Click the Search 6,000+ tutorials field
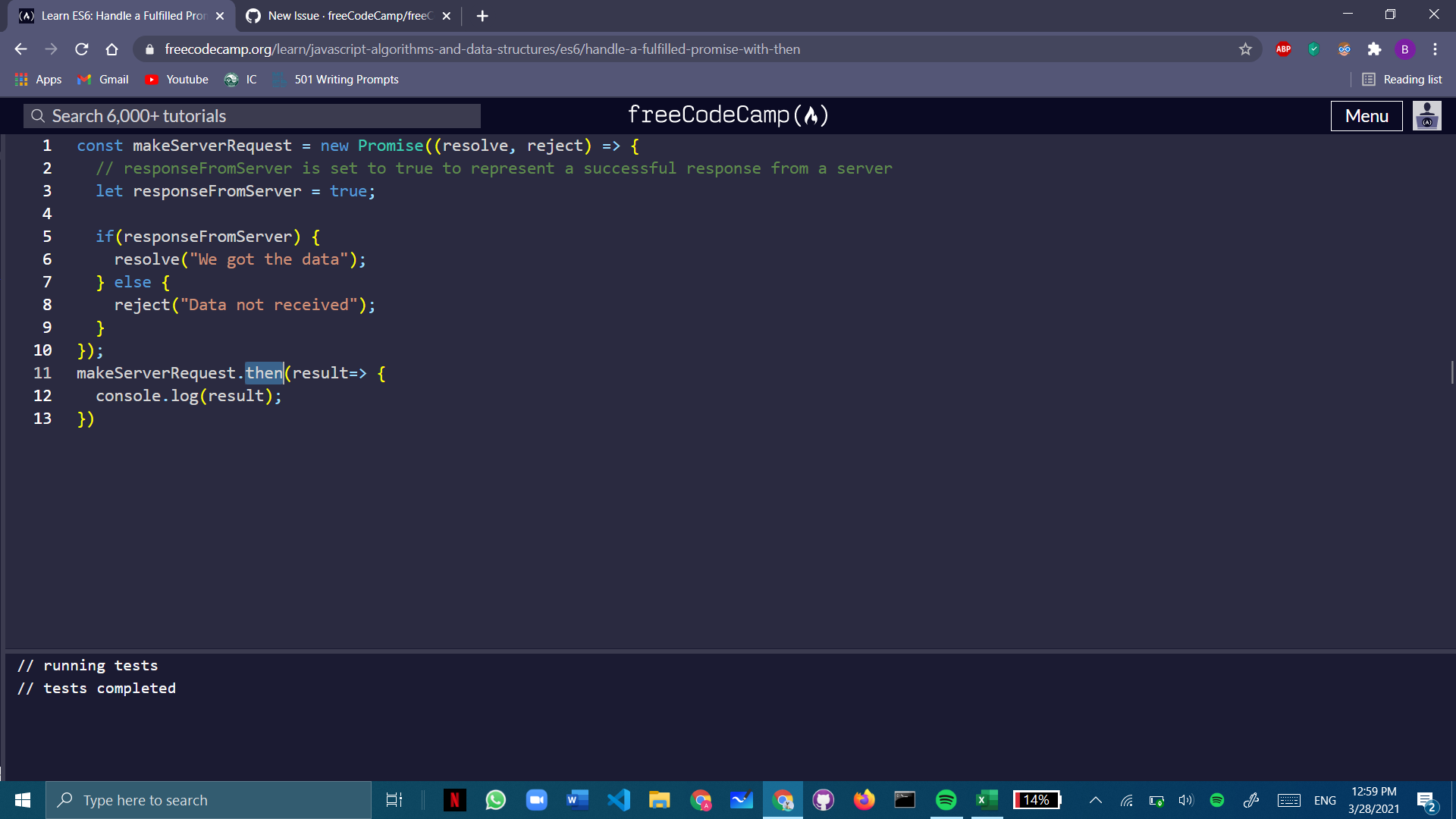 tap(250, 115)
